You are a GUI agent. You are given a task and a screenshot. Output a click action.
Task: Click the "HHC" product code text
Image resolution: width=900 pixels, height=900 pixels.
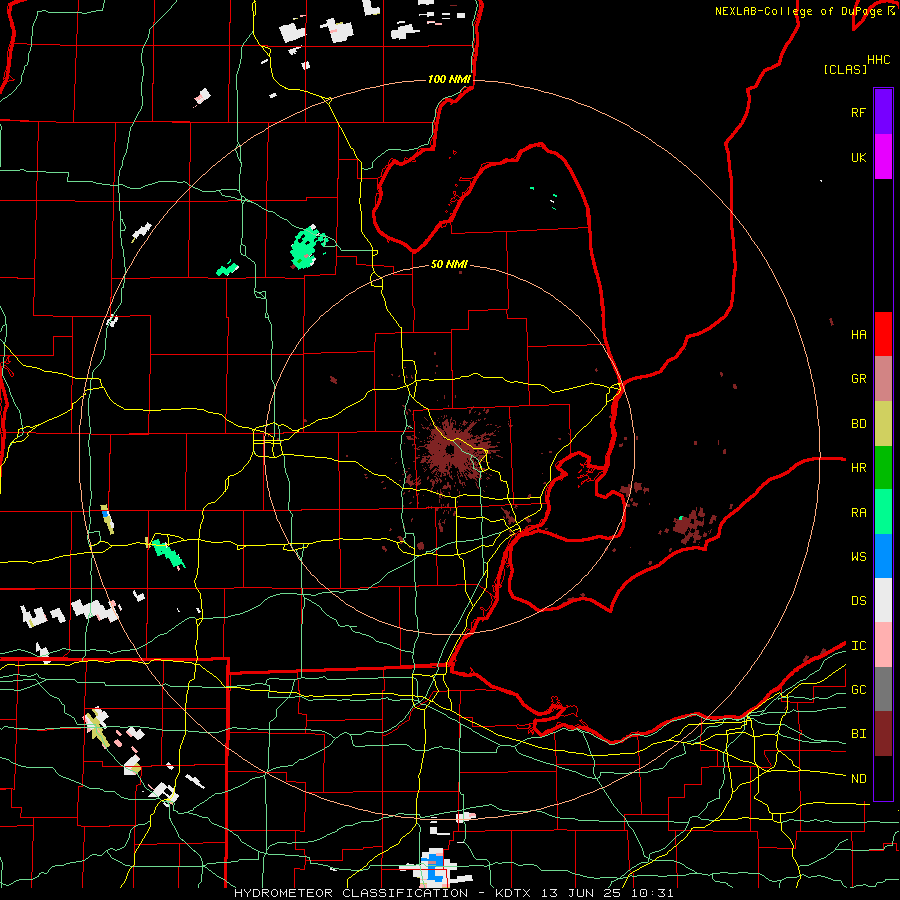coord(878,60)
